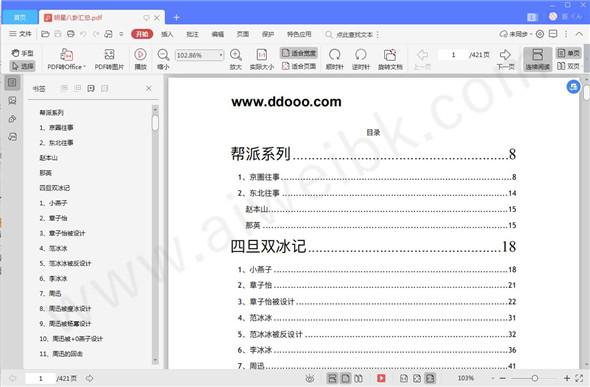
Task: Select the 保护 ribbon tab
Action: [268, 34]
